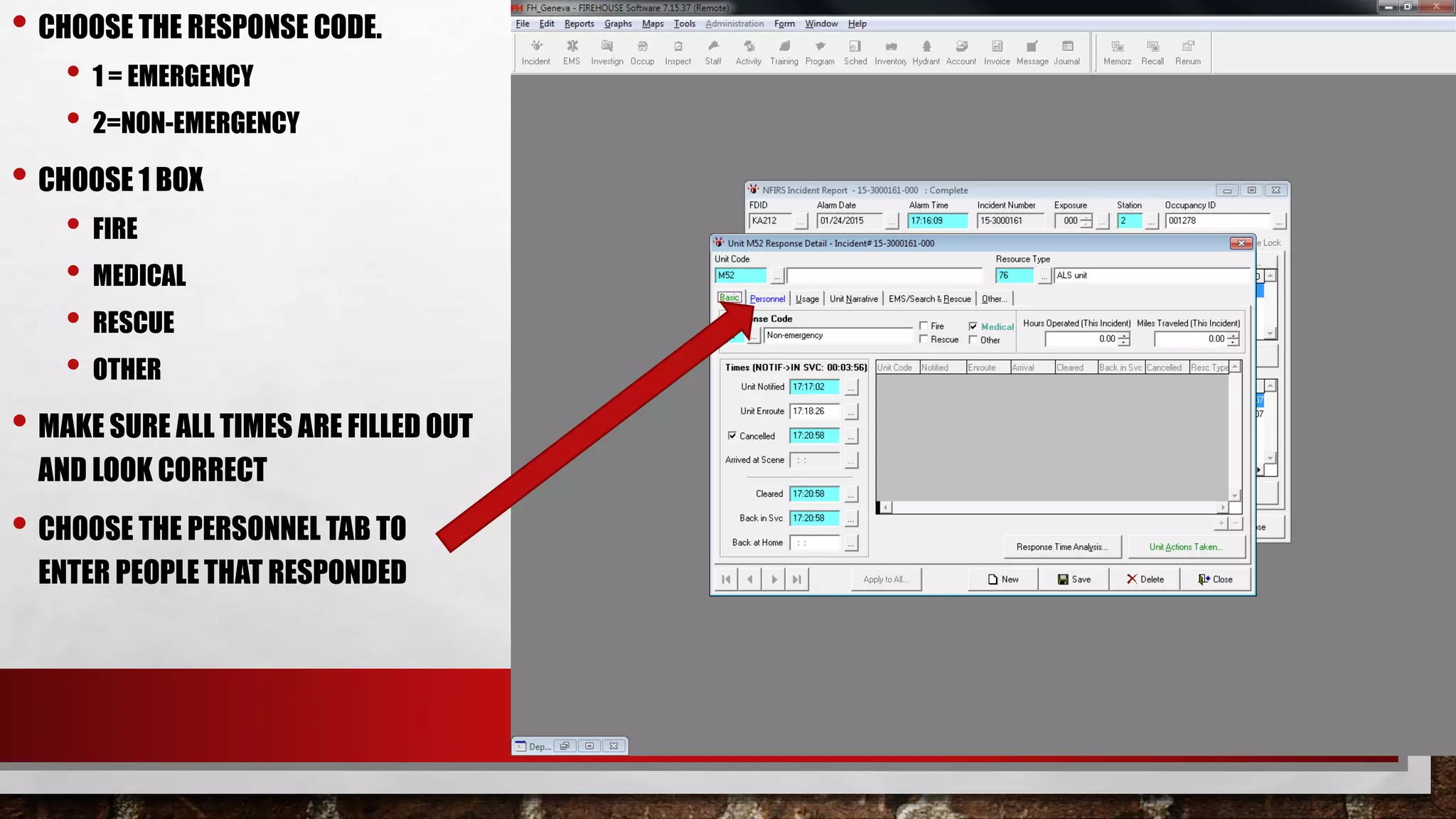Viewport: 1456px width, 819px height.
Task: Uncheck the Medical checkbox
Action: [x=973, y=326]
